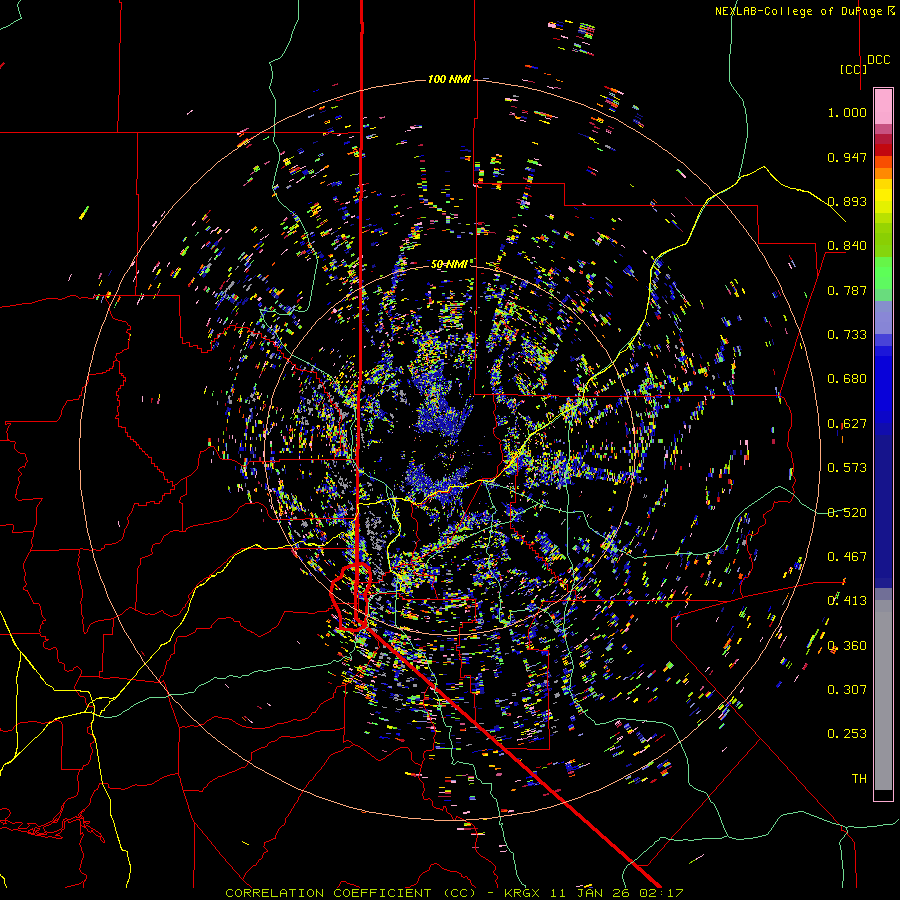This screenshot has width=900, height=900.
Task: Select the 0.840 scale value
Action: (x=847, y=246)
